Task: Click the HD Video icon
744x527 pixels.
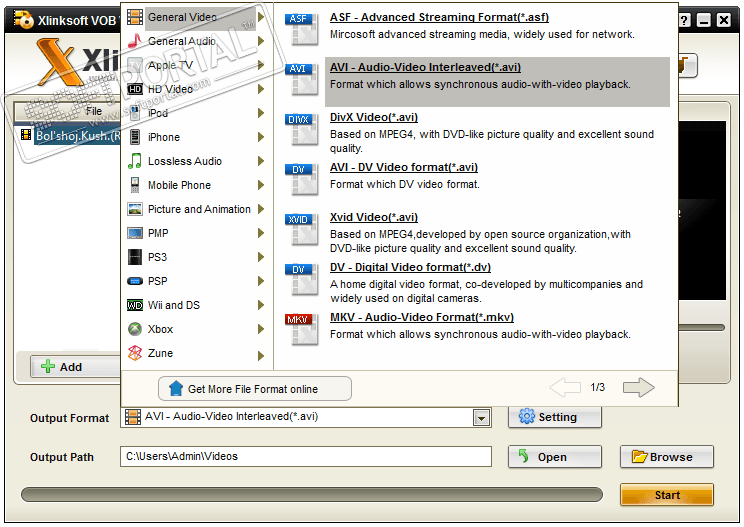Action: coord(135,89)
